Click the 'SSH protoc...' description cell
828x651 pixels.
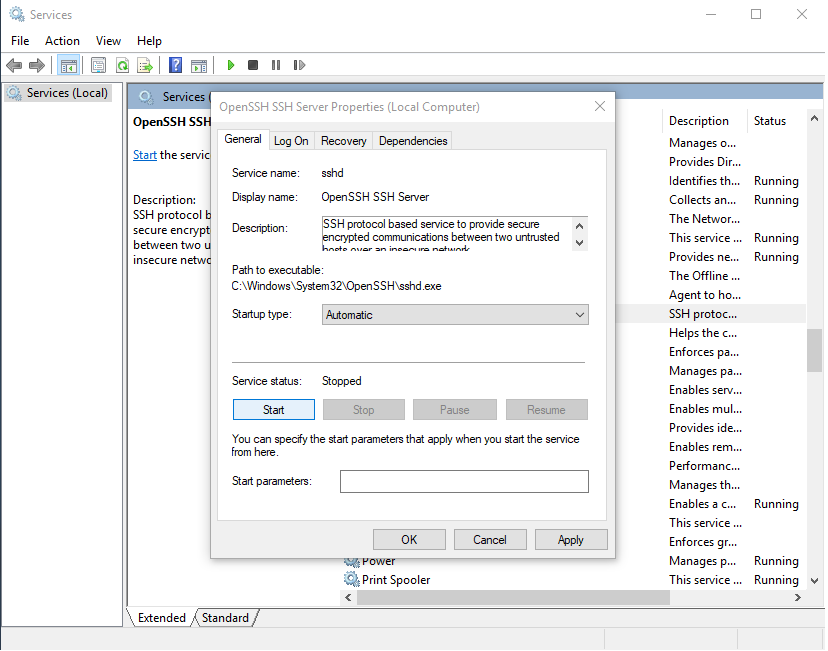tap(703, 314)
